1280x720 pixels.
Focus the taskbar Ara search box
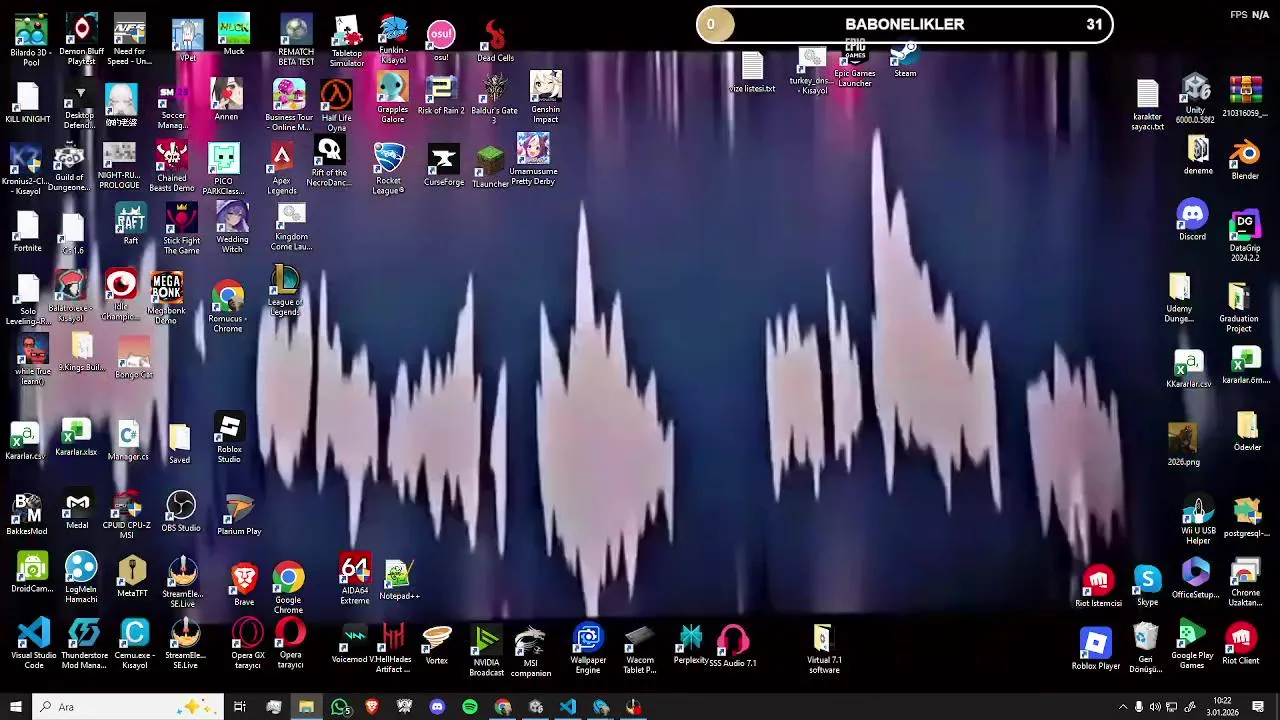(x=127, y=707)
